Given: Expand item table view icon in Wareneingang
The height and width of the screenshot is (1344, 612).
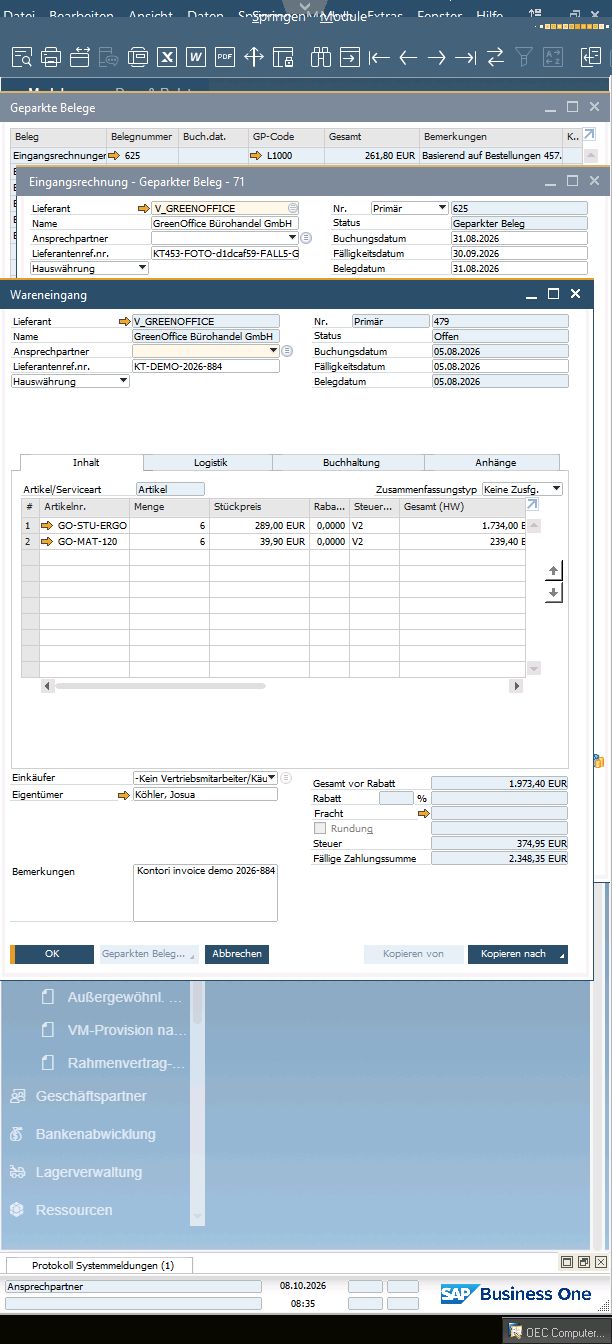Looking at the screenshot, I should (533, 506).
